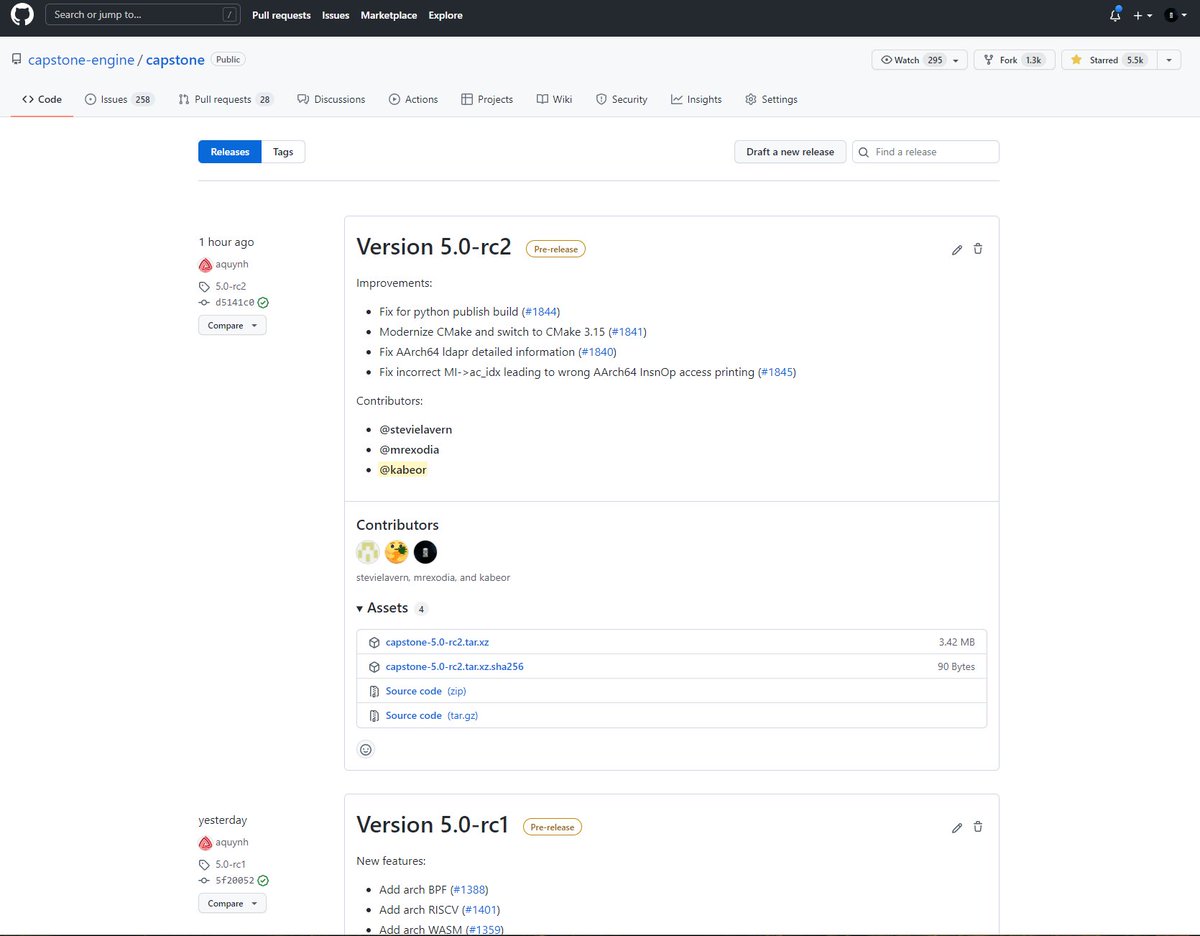
Task: Open pull request #1840
Action: [x=597, y=352]
